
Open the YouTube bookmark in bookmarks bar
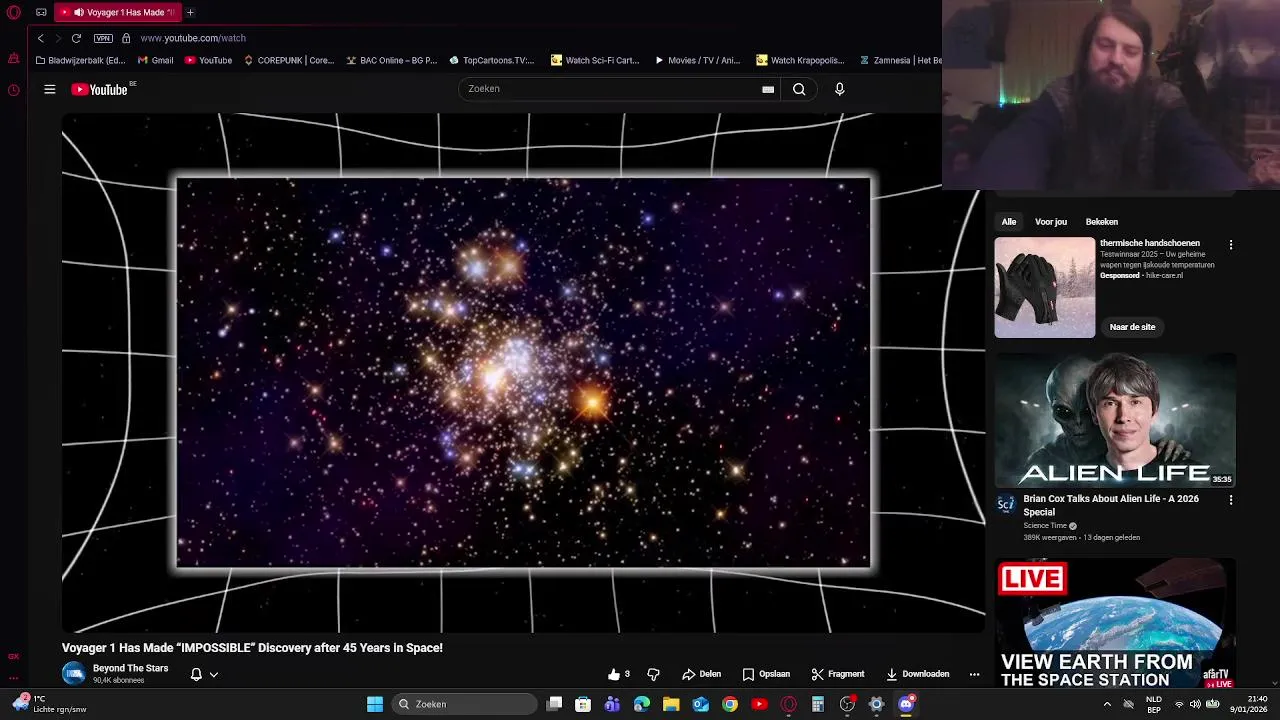coord(208,60)
